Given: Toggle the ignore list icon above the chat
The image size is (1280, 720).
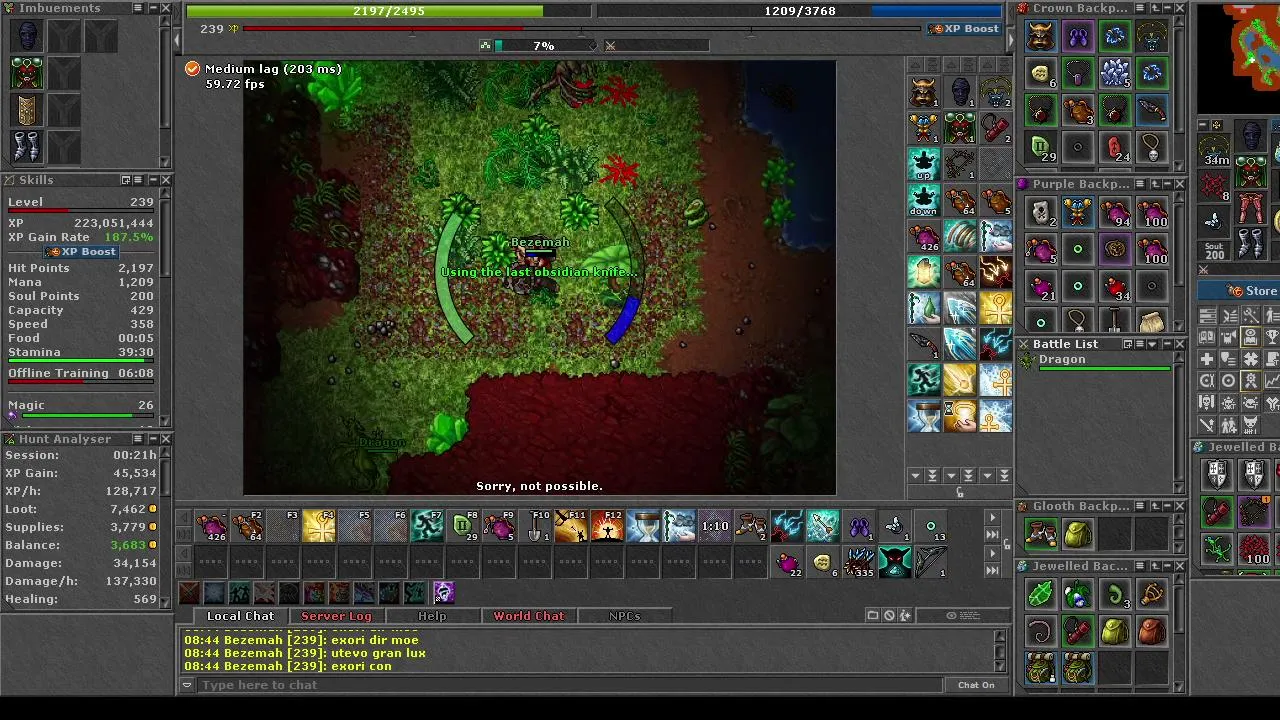Looking at the screenshot, I should [889, 616].
